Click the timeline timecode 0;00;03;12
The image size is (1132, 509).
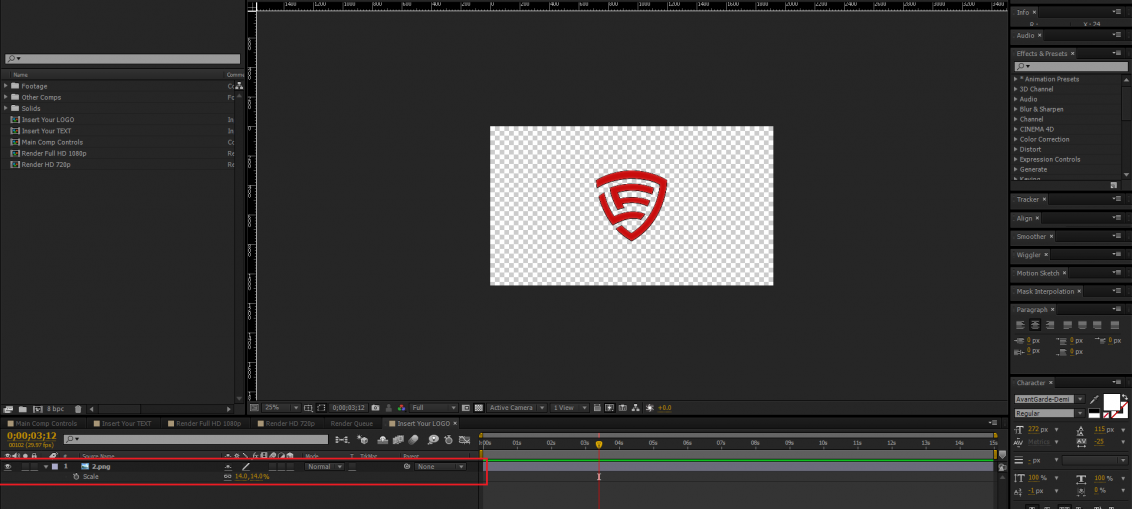tap(32, 435)
